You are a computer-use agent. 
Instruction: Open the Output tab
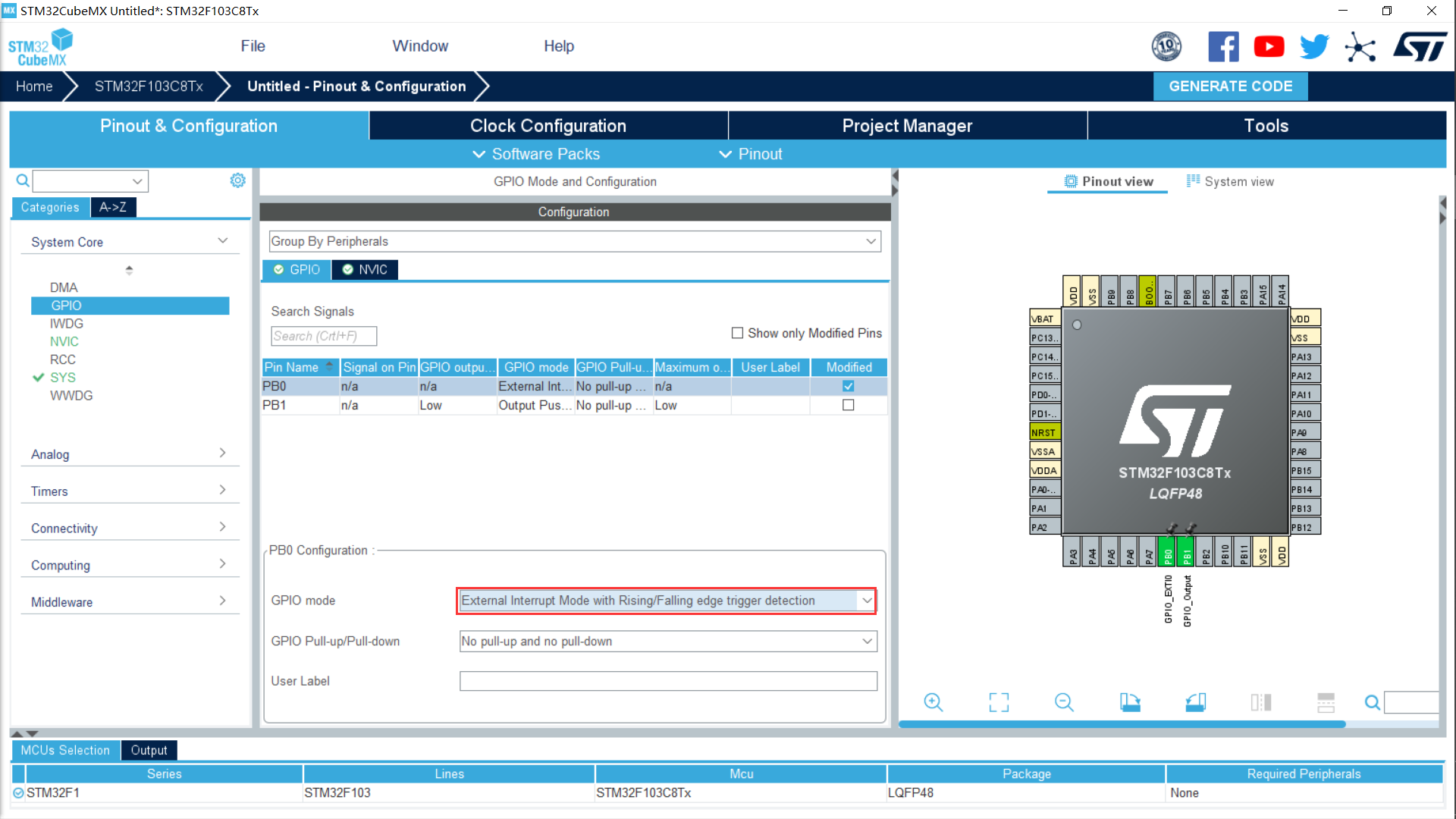click(149, 750)
